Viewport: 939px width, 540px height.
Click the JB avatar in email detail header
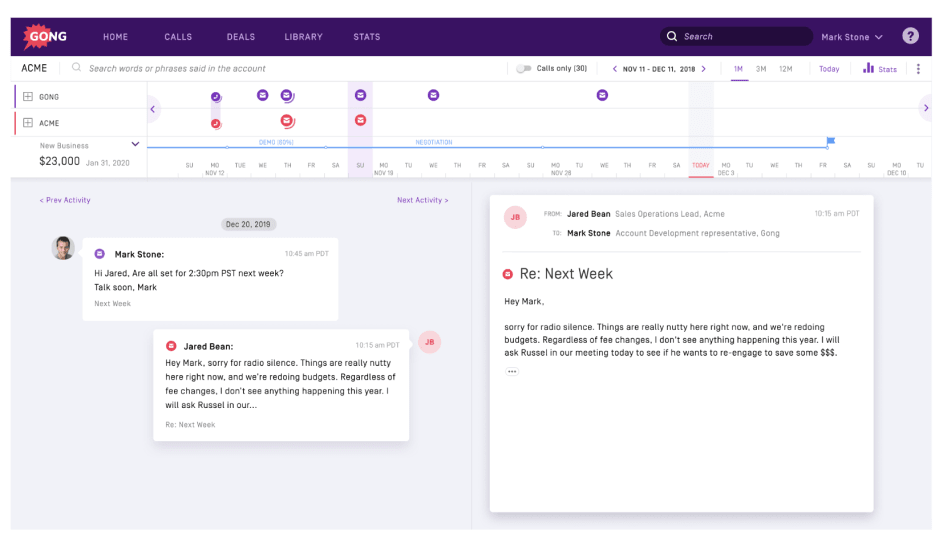tap(515, 217)
